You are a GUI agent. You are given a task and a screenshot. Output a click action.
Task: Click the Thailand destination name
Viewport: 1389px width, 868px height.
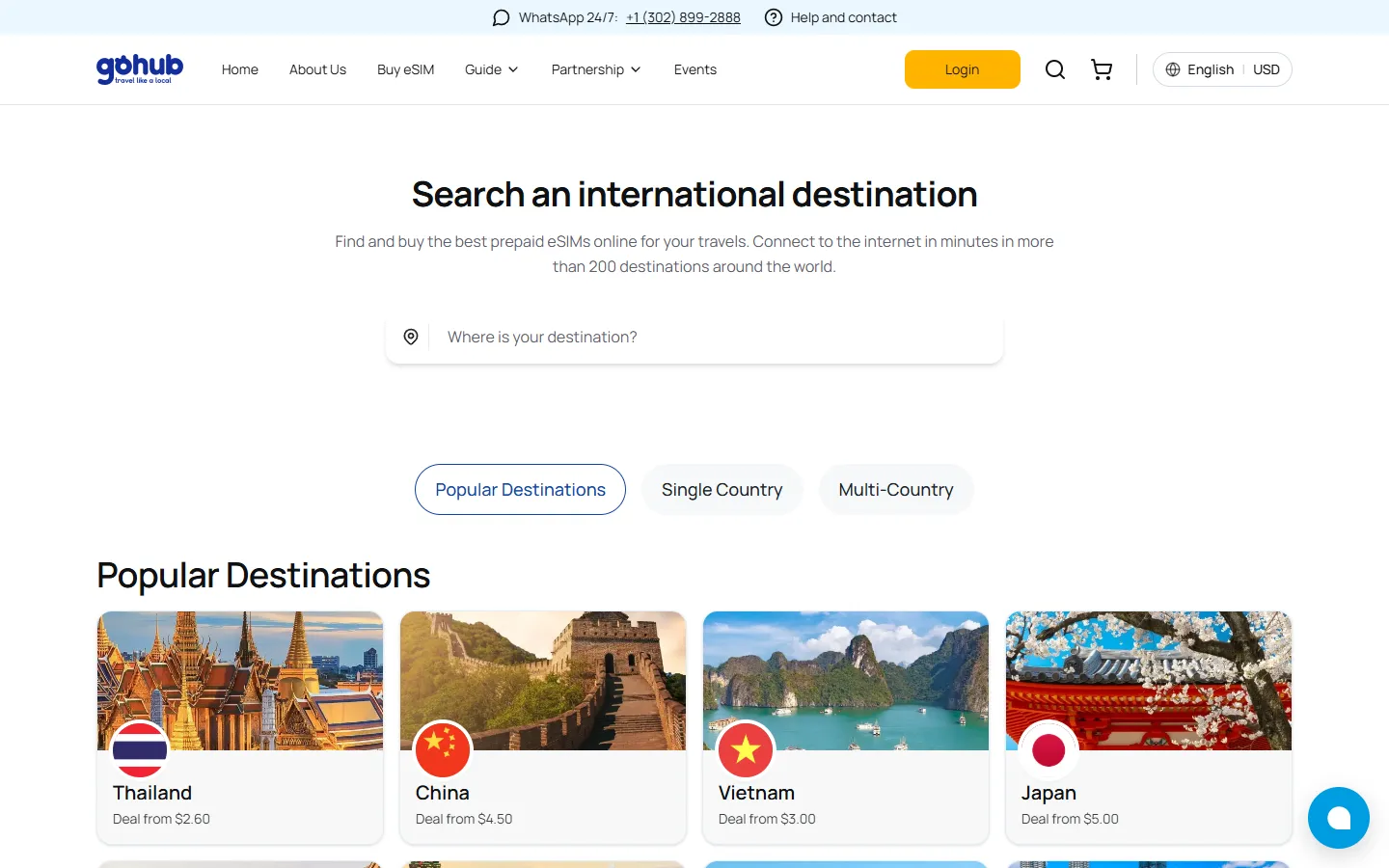coord(152,793)
